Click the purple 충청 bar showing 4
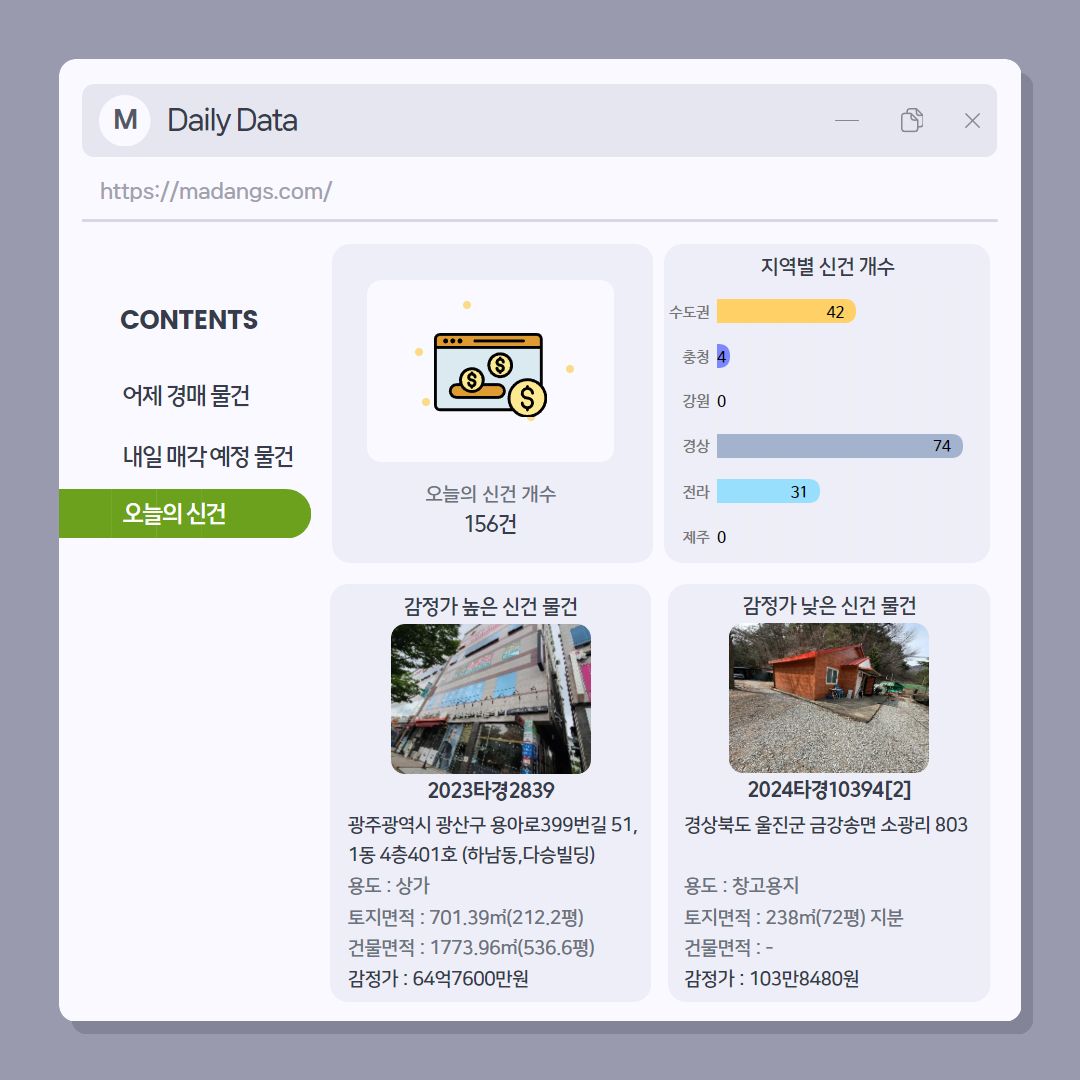 (723, 356)
